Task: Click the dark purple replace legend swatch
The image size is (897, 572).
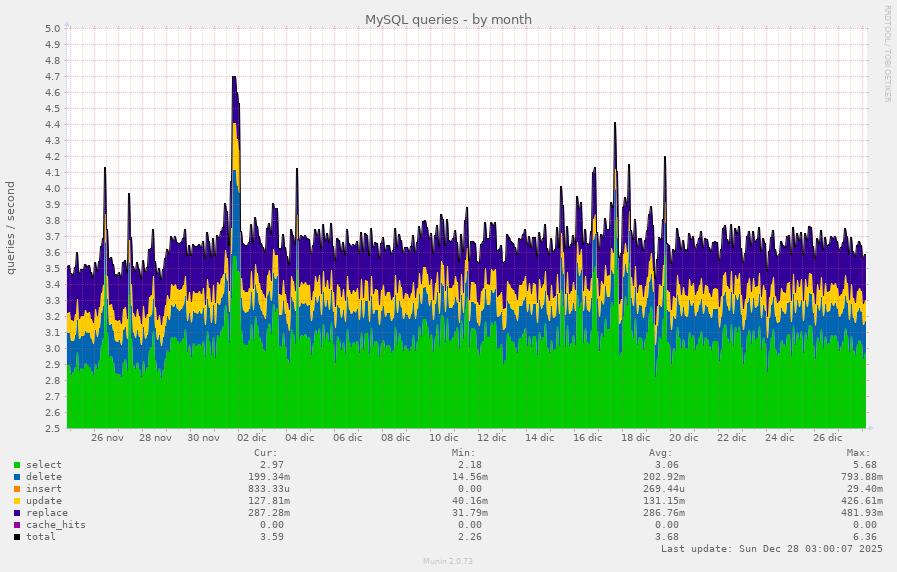Action: point(17,513)
